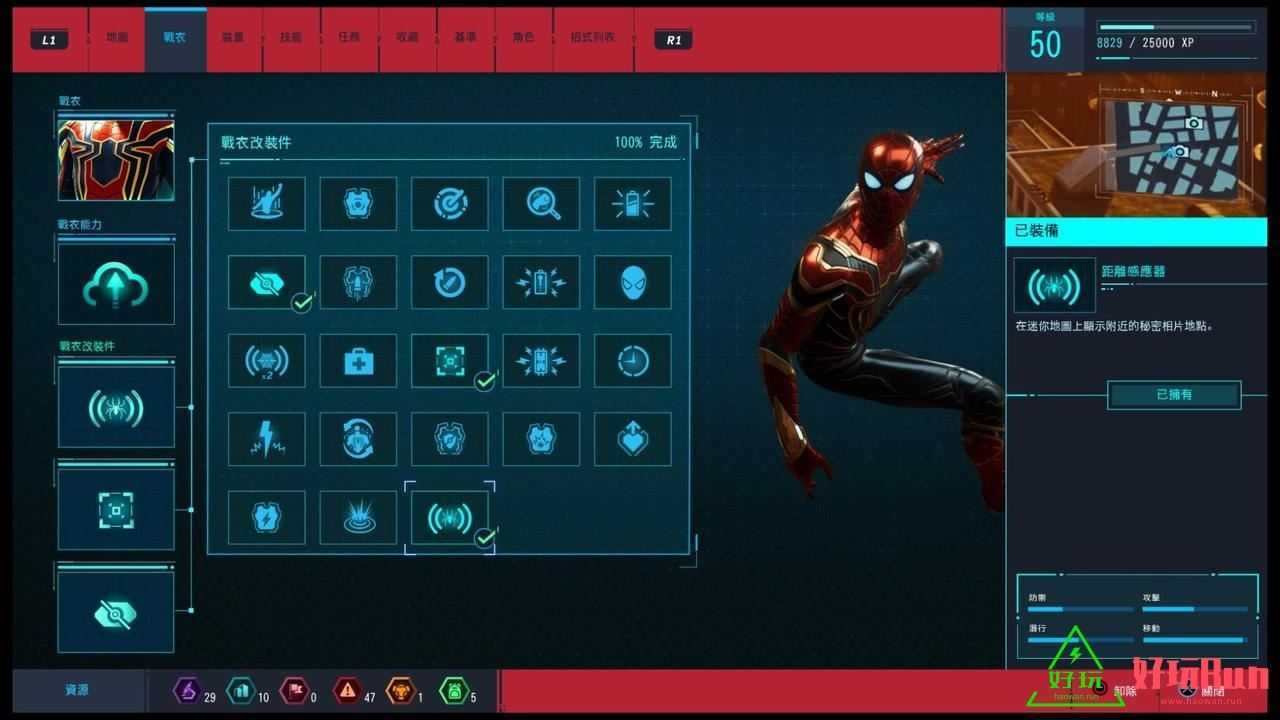Click the warning triangle resource showing 47
This screenshot has width=1280, height=720.
[x=347, y=690]
